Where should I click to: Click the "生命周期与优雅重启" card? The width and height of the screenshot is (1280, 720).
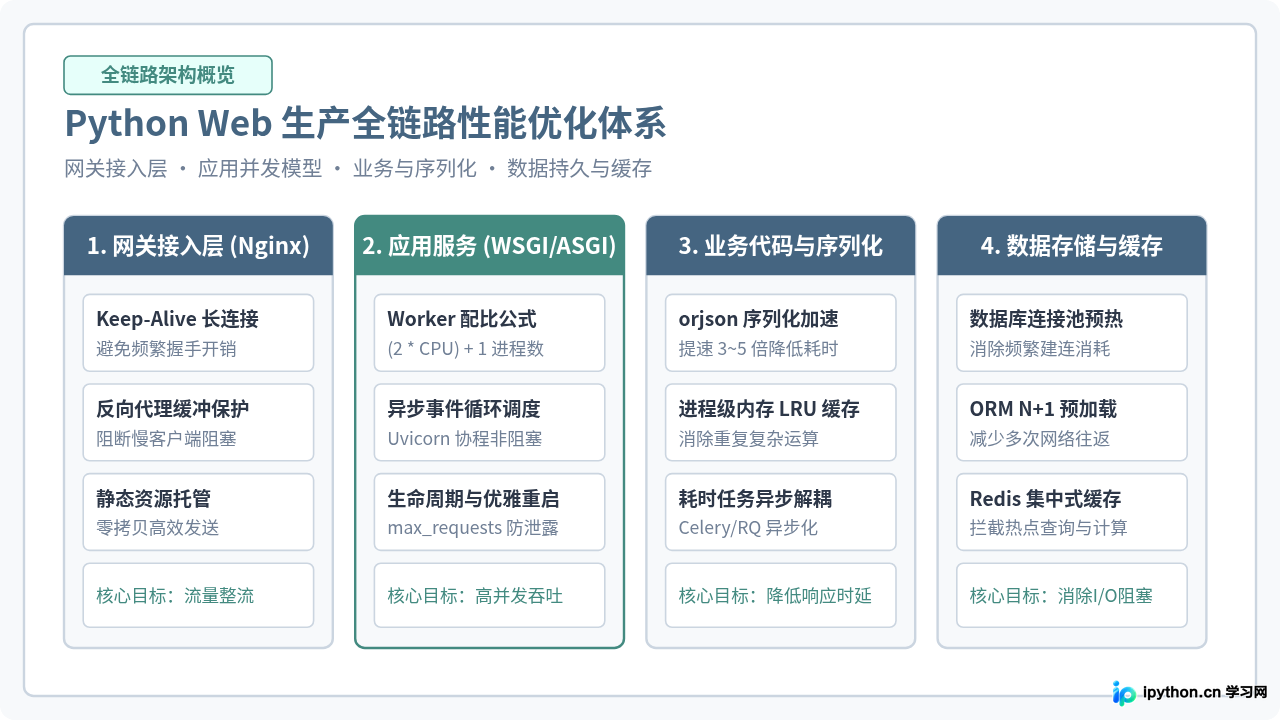pos(489,512)
